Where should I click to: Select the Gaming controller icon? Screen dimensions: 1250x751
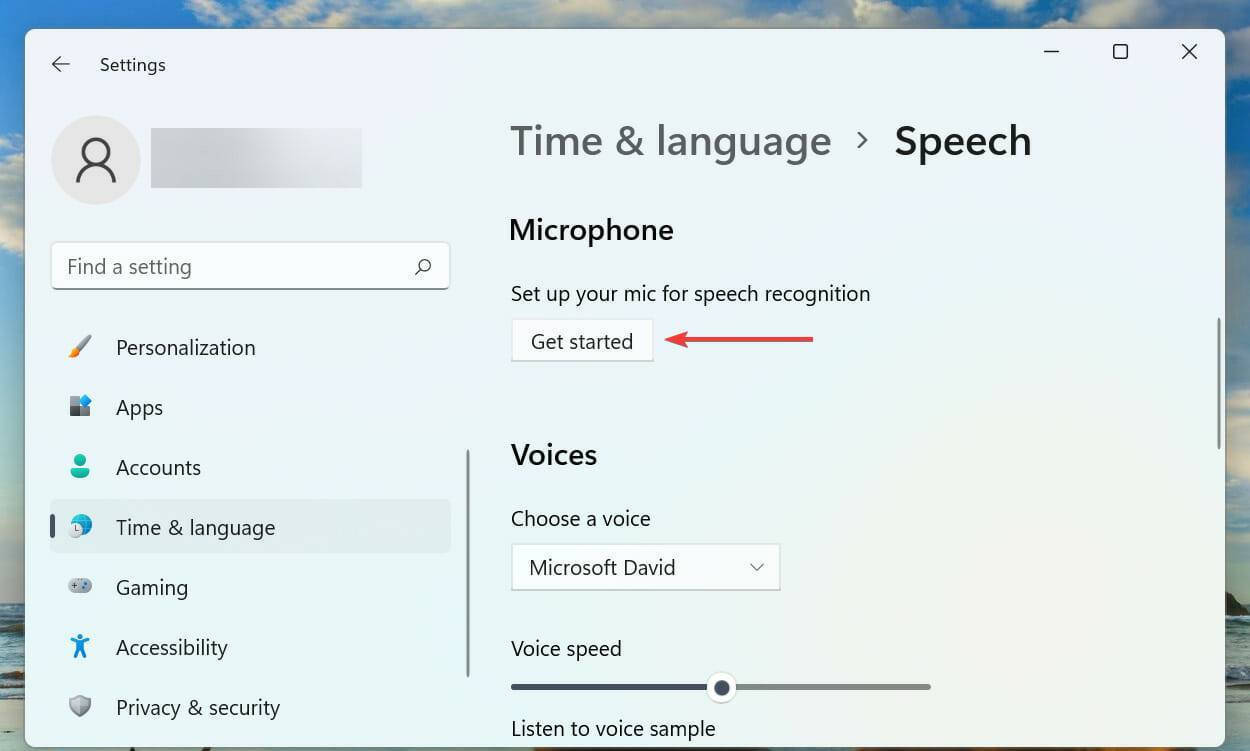[80, 587]
